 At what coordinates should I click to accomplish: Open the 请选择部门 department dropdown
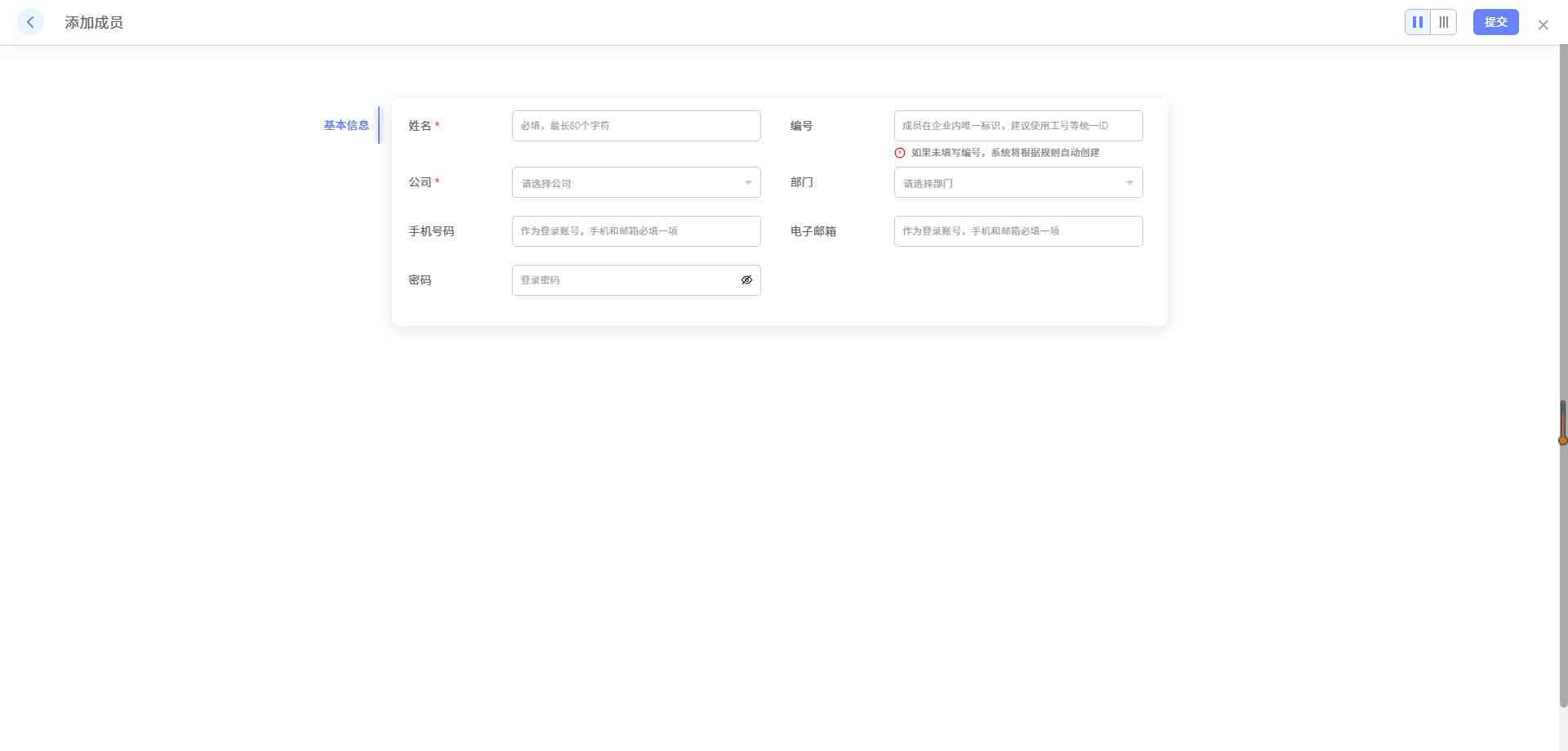[x=1018, y=182]
